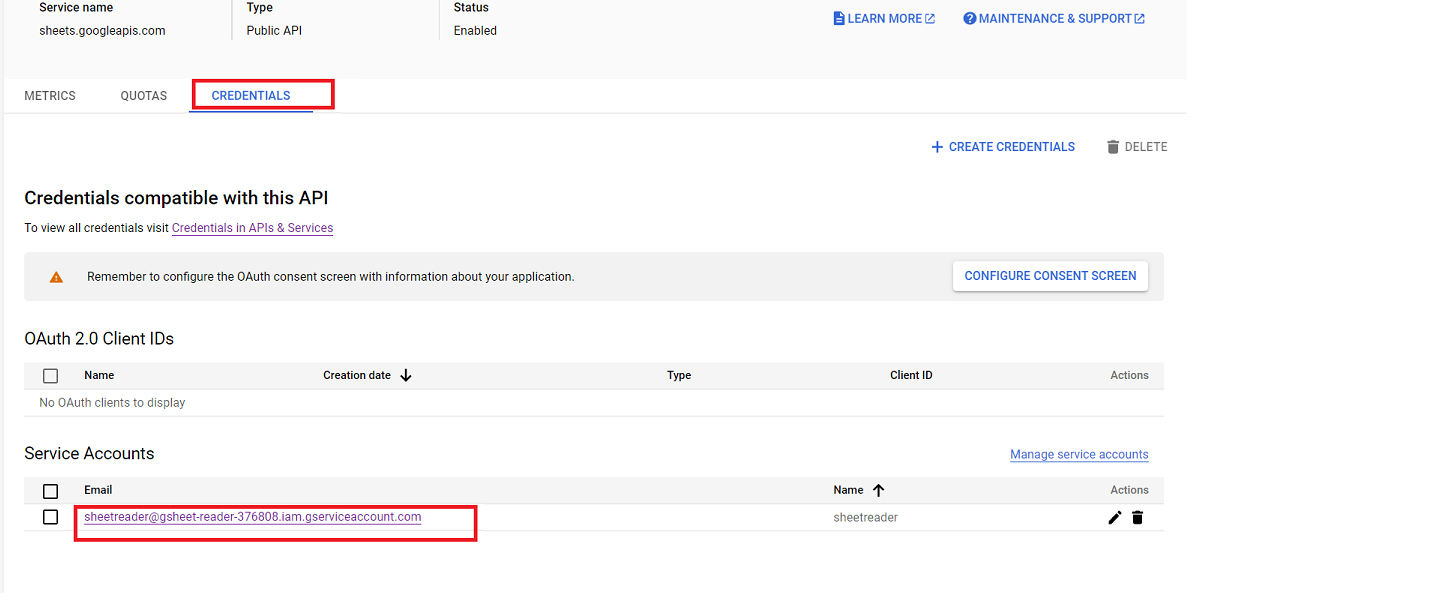Click the Public API type value

(274, 31)
